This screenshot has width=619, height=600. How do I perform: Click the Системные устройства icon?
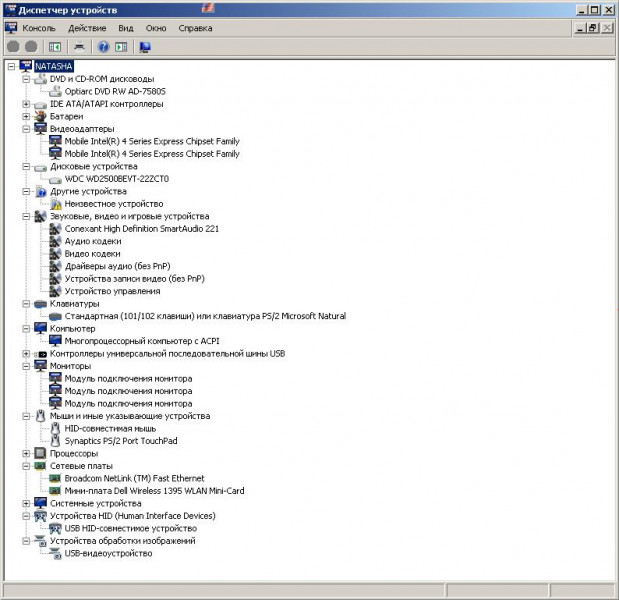(40, 503)
